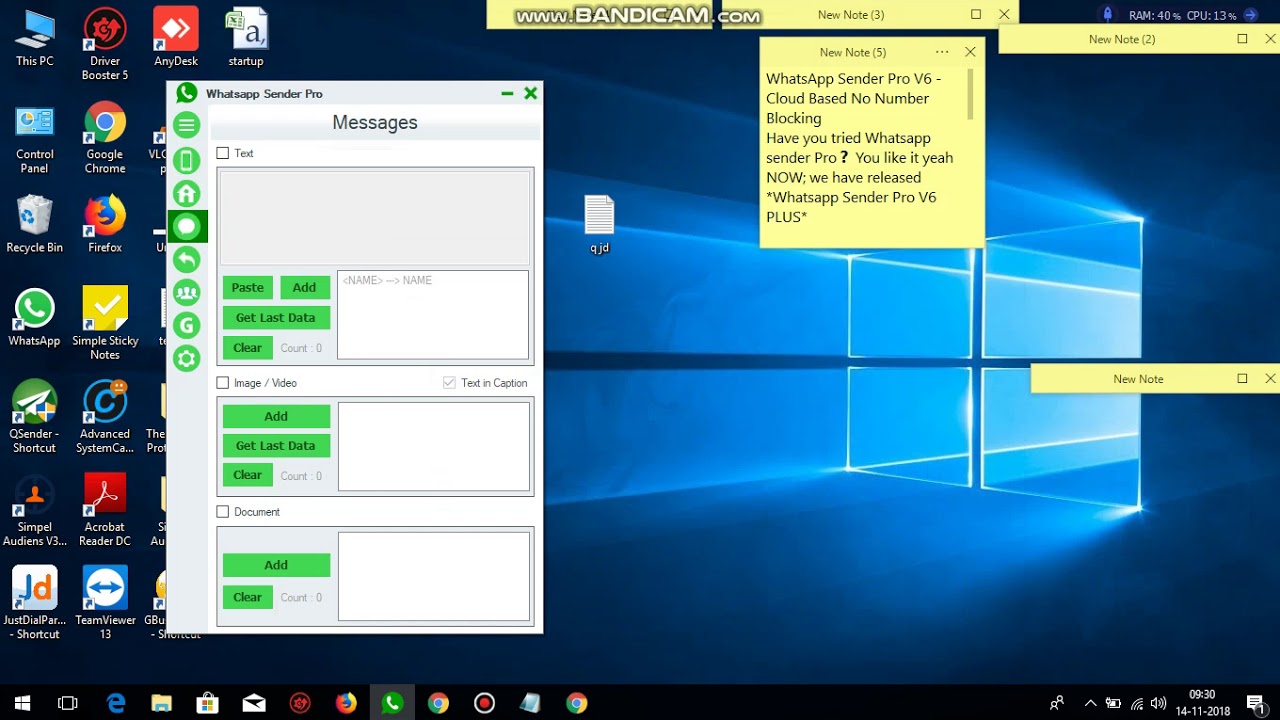1280x720 pixels.
Task: Click the WhatsApp Sender Pro V6 note text
Action: (x=860, y=147)
